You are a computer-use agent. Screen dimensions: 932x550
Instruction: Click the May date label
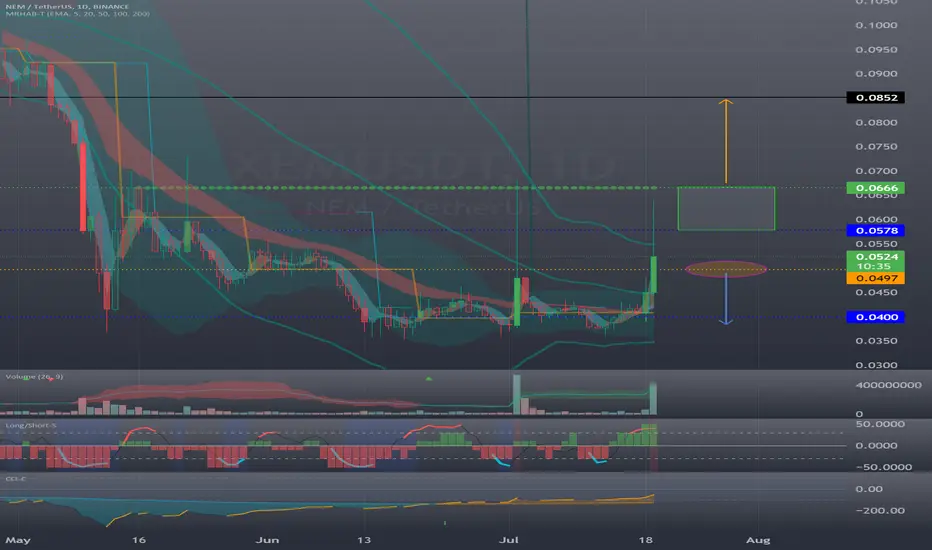[17, 540]
